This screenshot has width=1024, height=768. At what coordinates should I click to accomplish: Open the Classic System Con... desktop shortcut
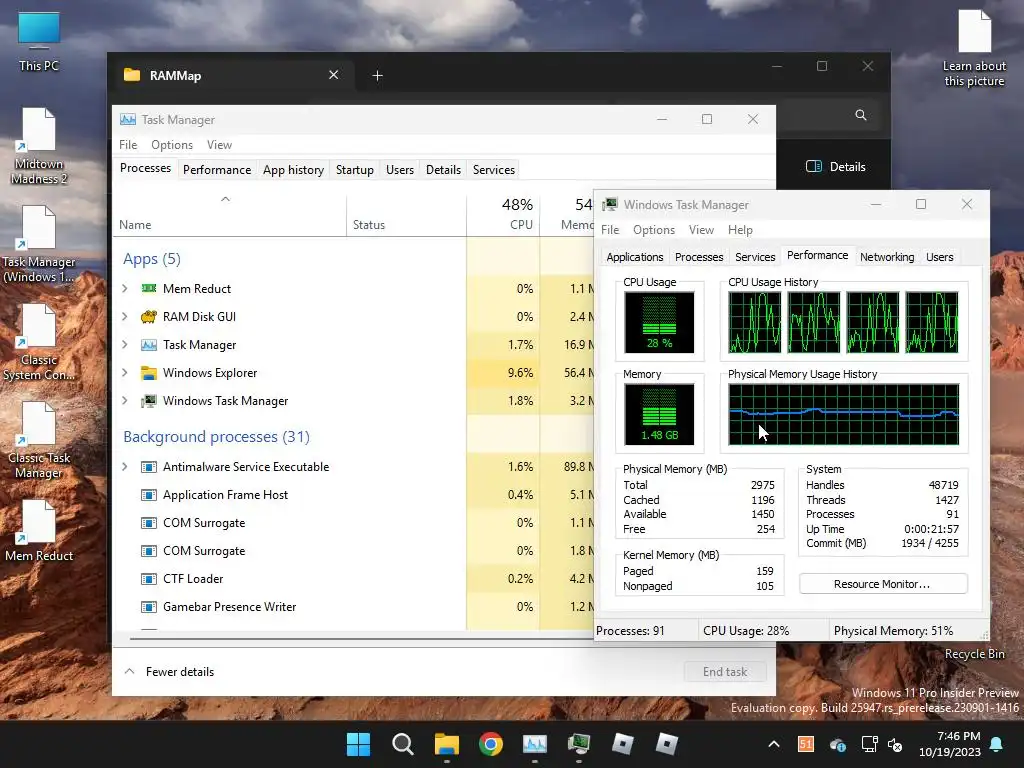(x=39, y=342)
